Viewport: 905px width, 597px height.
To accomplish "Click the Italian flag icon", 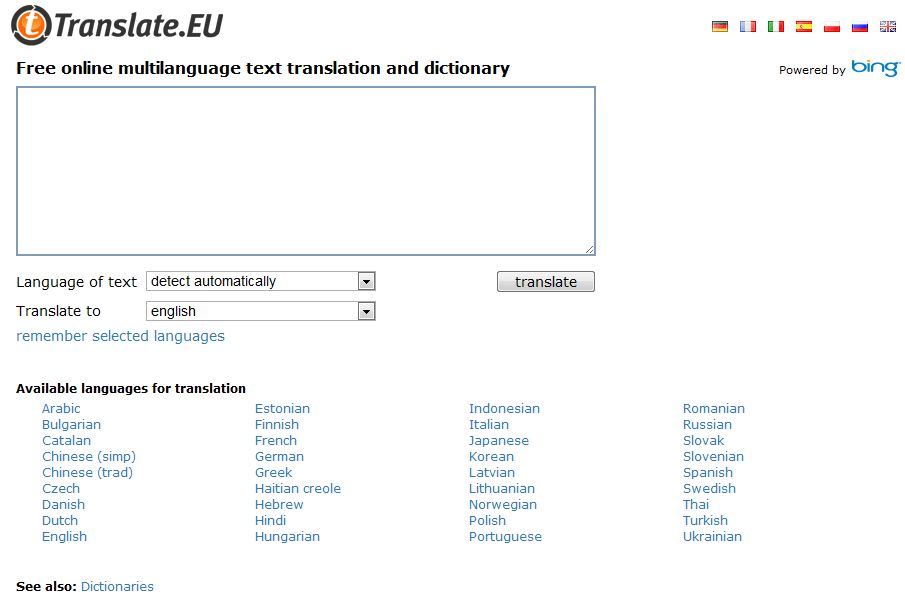I will tap(774, 27).
